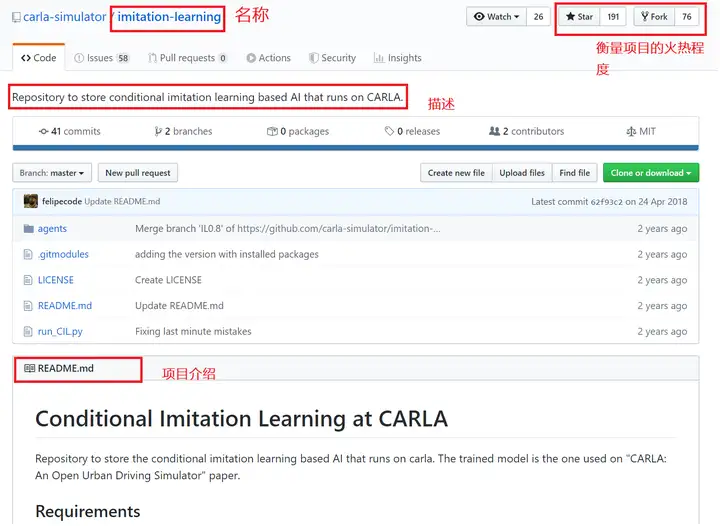720x526 pixels.
Task: Click the package box icon
Action: point(272,131)
